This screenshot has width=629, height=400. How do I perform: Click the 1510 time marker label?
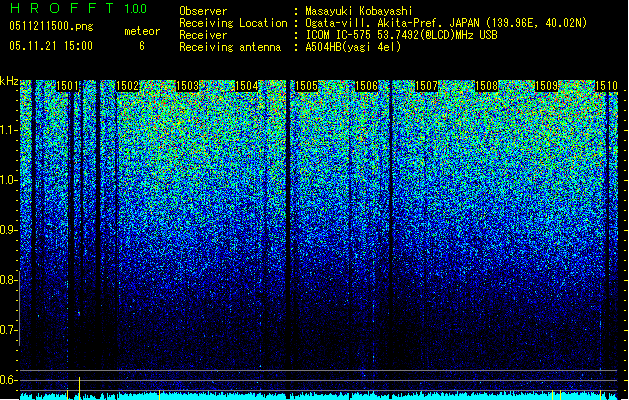[x=606, y=86]
